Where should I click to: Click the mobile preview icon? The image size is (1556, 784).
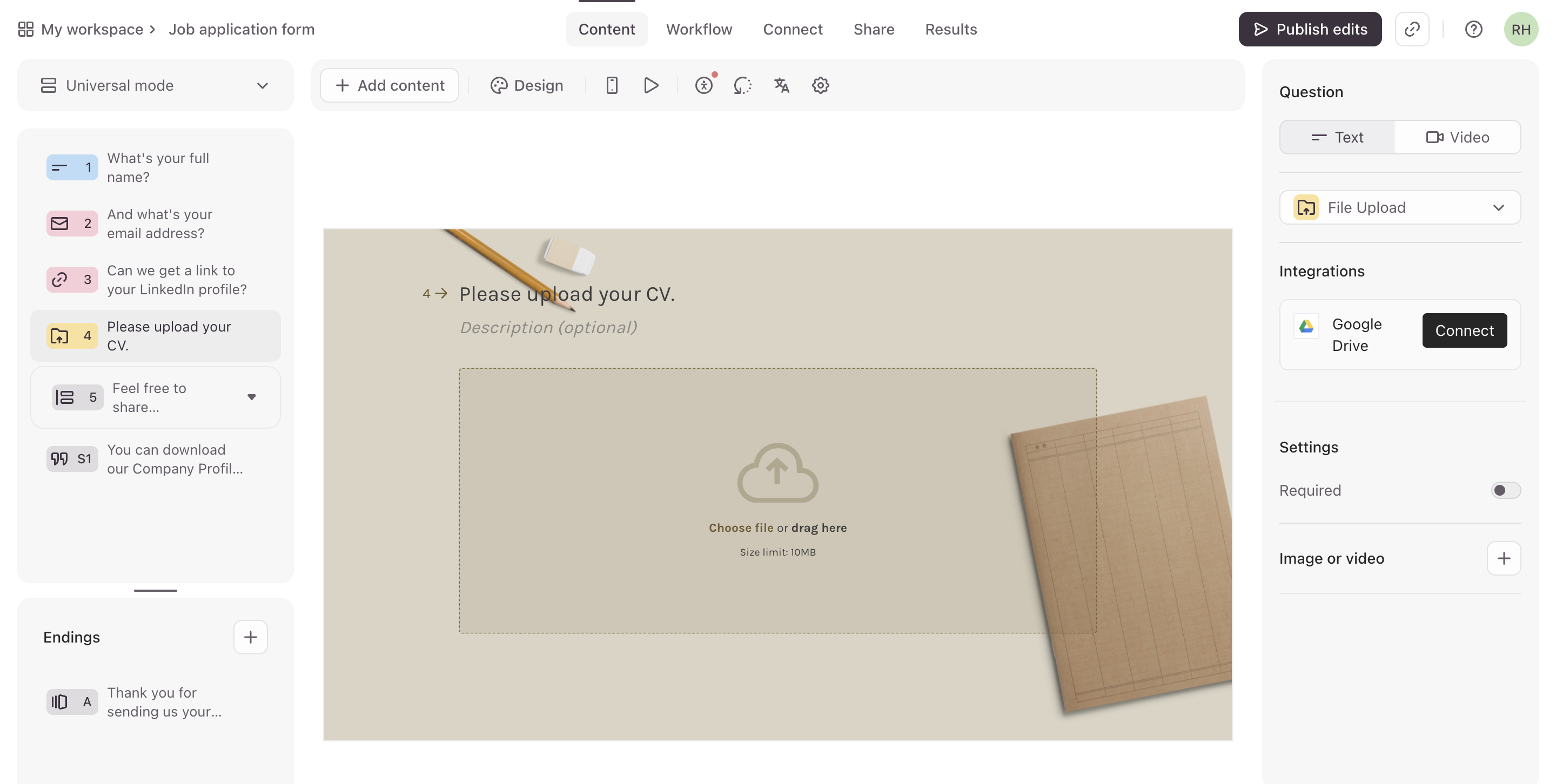click(x=611, y=85)
